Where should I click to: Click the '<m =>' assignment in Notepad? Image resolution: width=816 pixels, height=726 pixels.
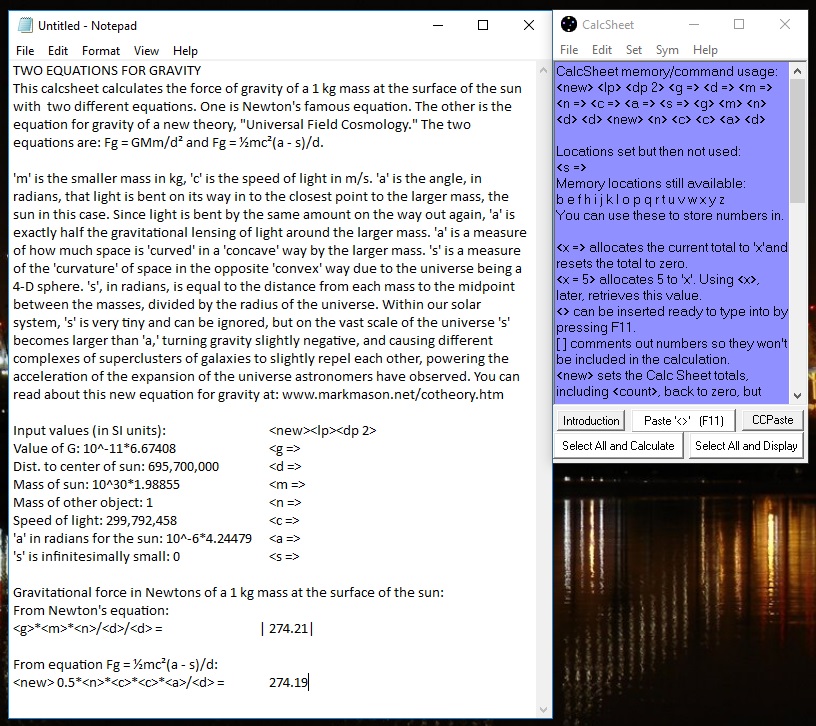pyautogui.click(x=287, y=485)
